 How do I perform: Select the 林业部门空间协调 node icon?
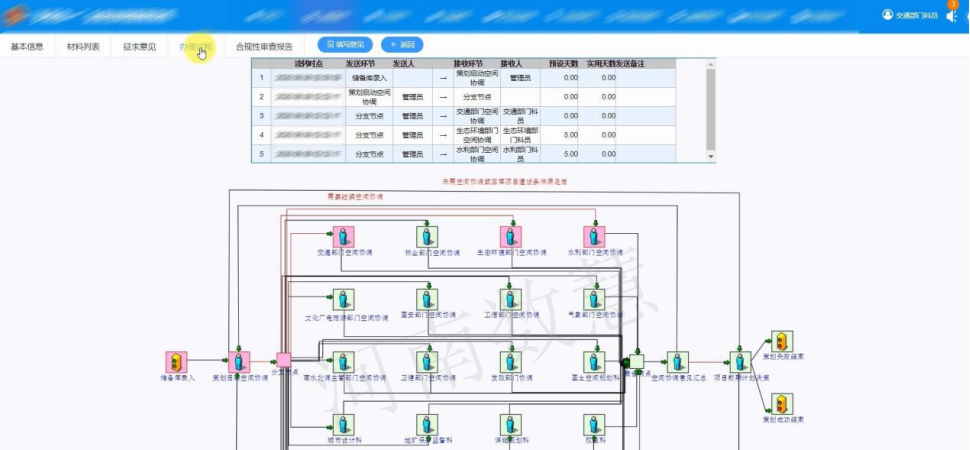[428, 237]
